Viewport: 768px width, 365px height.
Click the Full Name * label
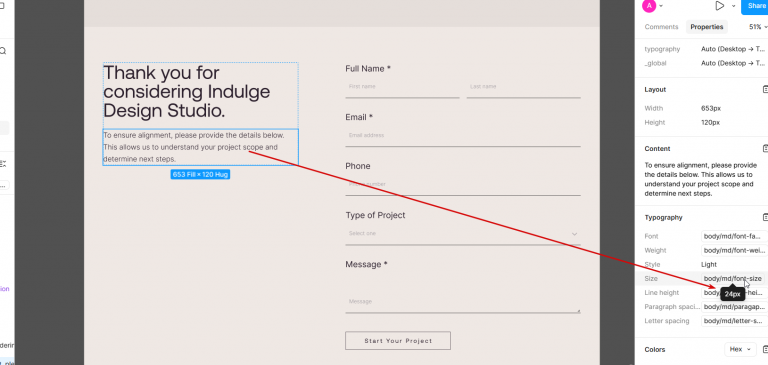click(x=368, y=69)
